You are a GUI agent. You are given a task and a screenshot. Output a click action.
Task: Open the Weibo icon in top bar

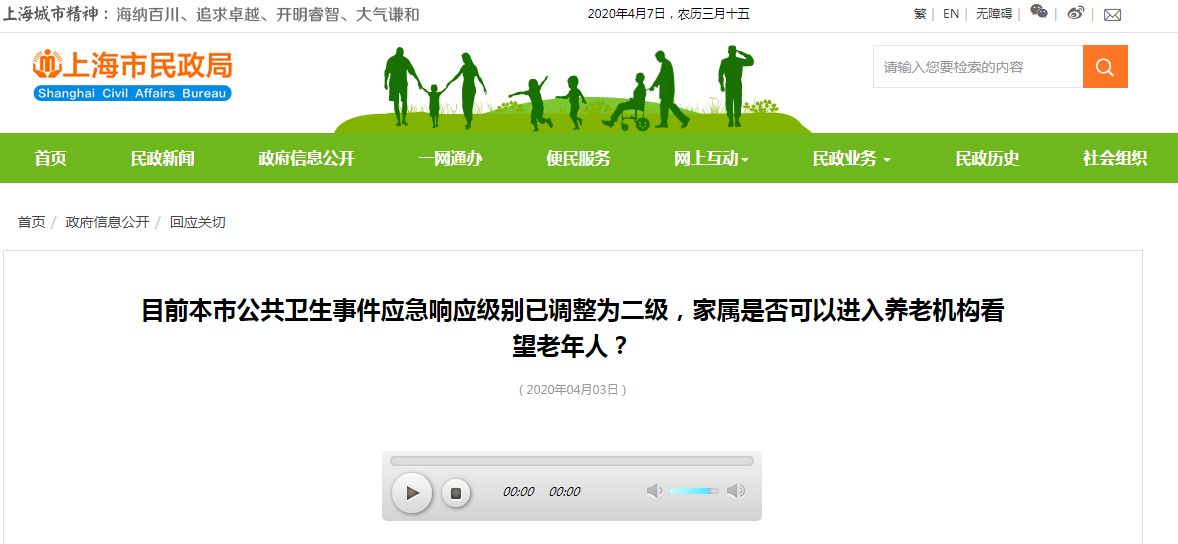click(1076, 13)
